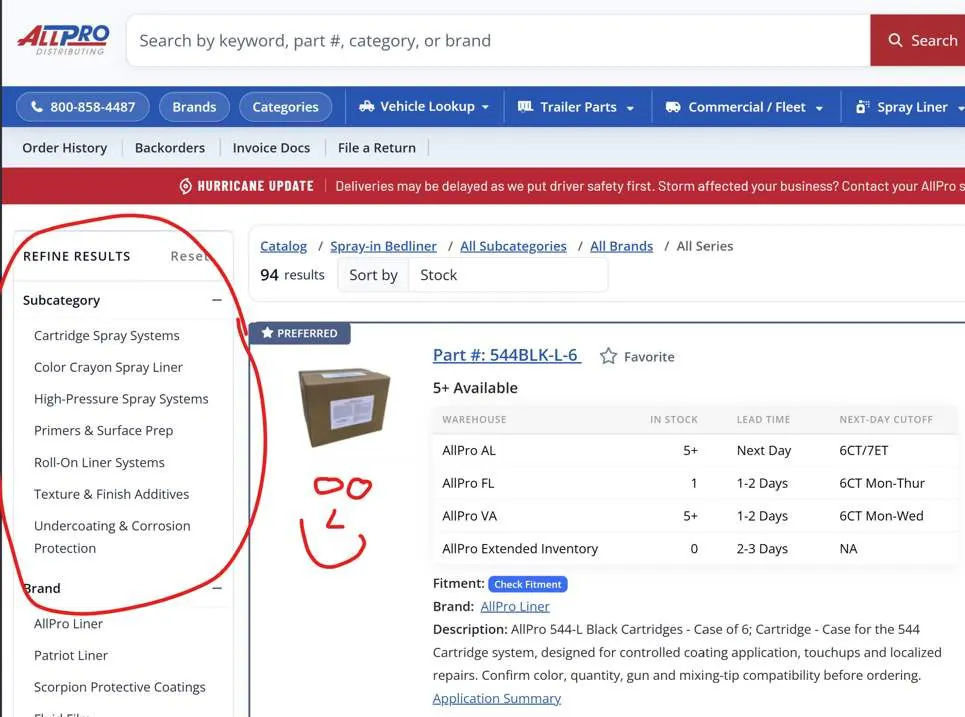The image size is (965, 717).
Task: Open the Categories pill button
Action: pos(286,107)
